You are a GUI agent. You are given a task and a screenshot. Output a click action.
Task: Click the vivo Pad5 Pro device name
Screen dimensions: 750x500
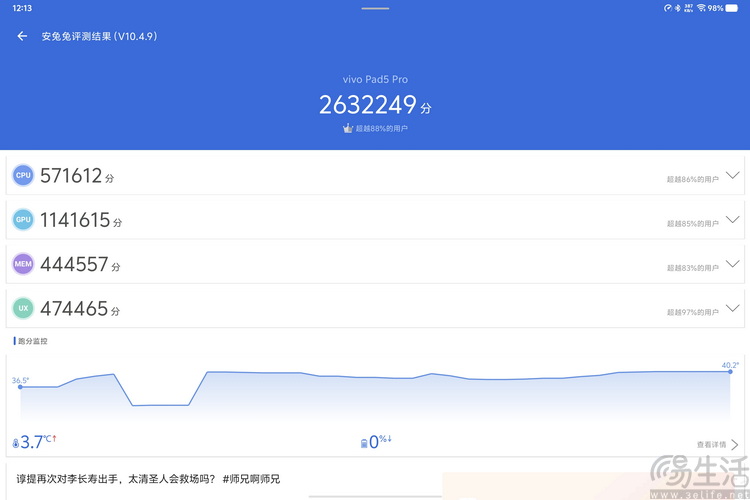375,79
